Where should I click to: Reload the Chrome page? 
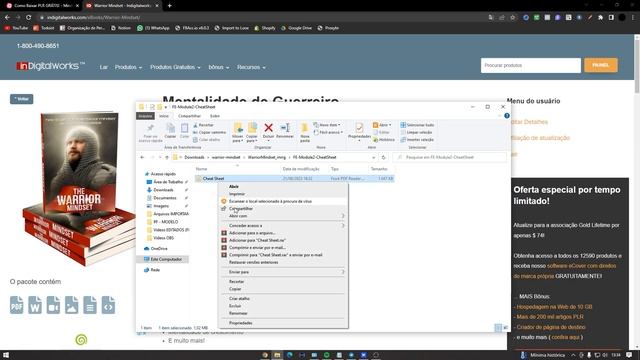pos(29,17)
